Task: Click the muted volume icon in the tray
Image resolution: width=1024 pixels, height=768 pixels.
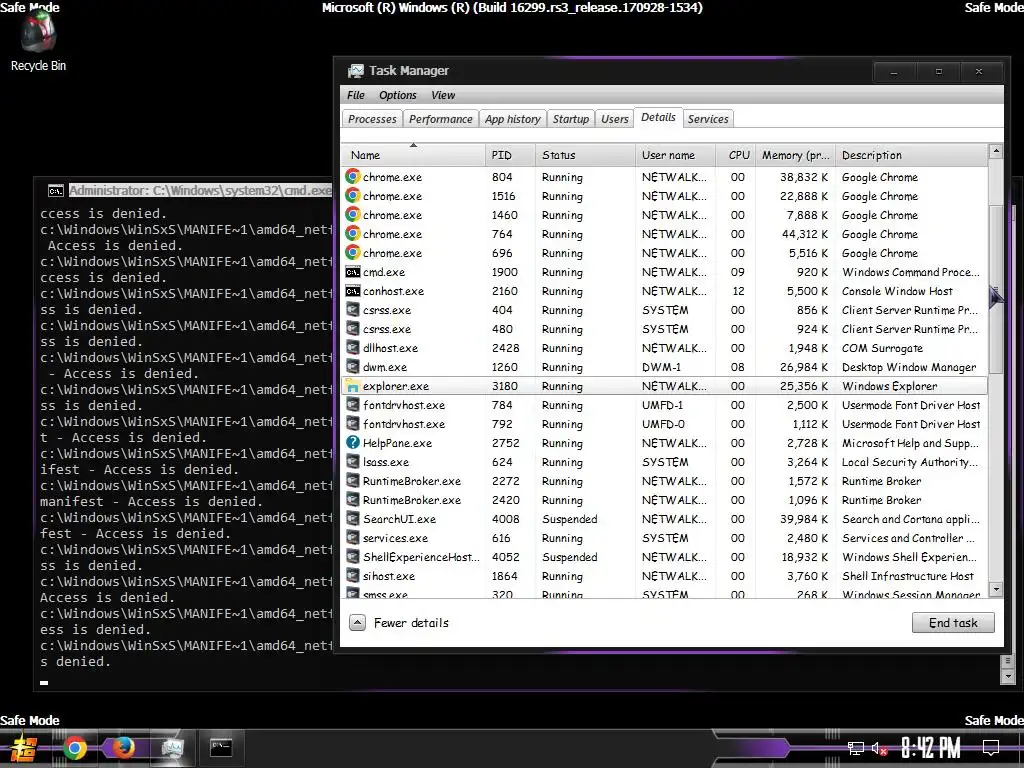Action: tap(879, 748)
